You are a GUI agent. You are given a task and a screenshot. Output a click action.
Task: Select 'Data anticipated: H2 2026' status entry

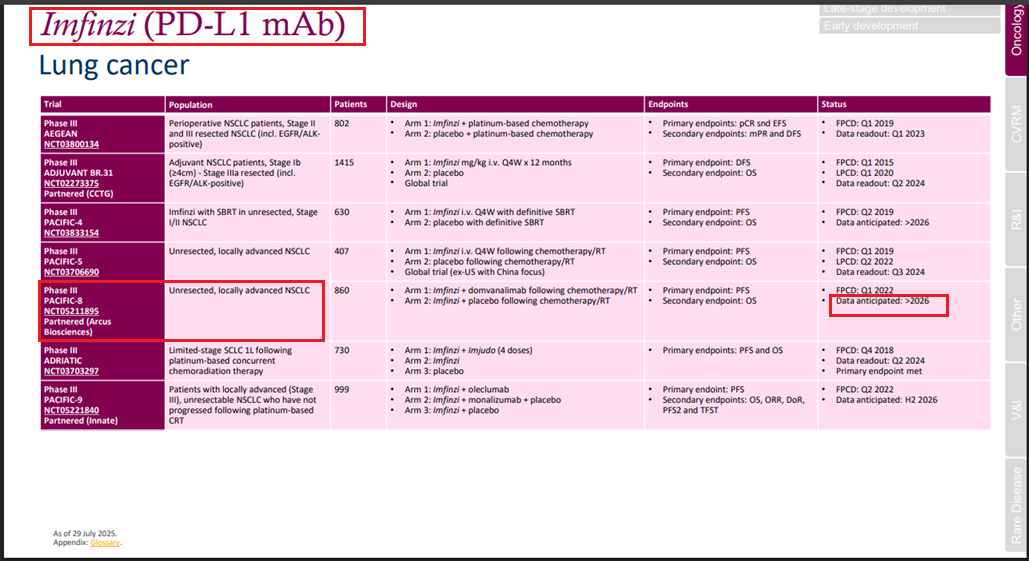[x=887, y=400]
